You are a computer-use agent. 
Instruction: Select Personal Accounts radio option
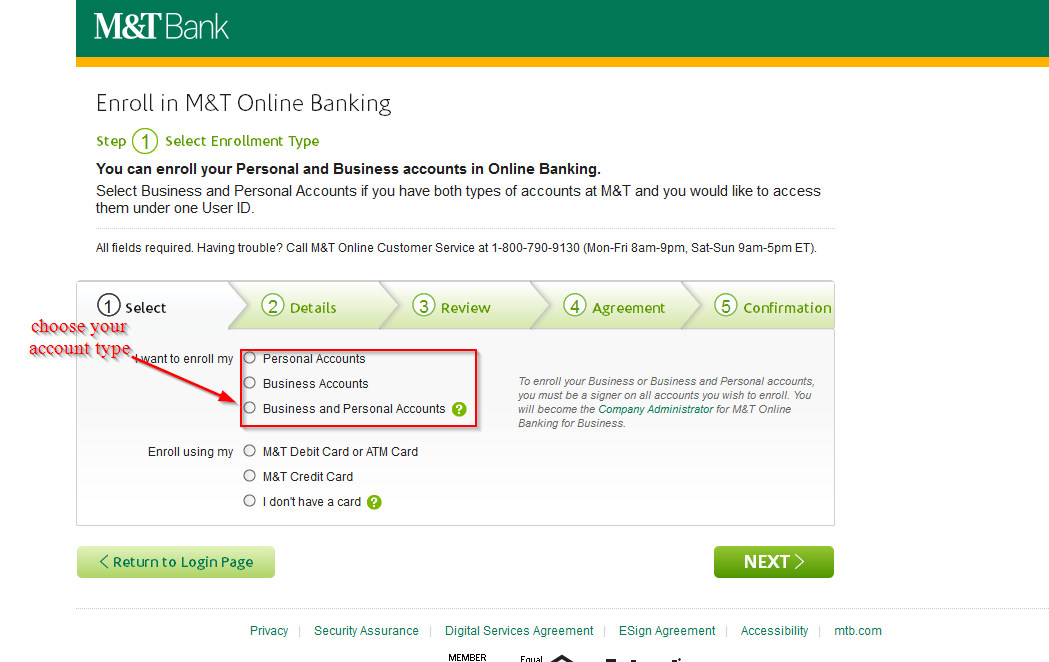(x=250, y=358)
